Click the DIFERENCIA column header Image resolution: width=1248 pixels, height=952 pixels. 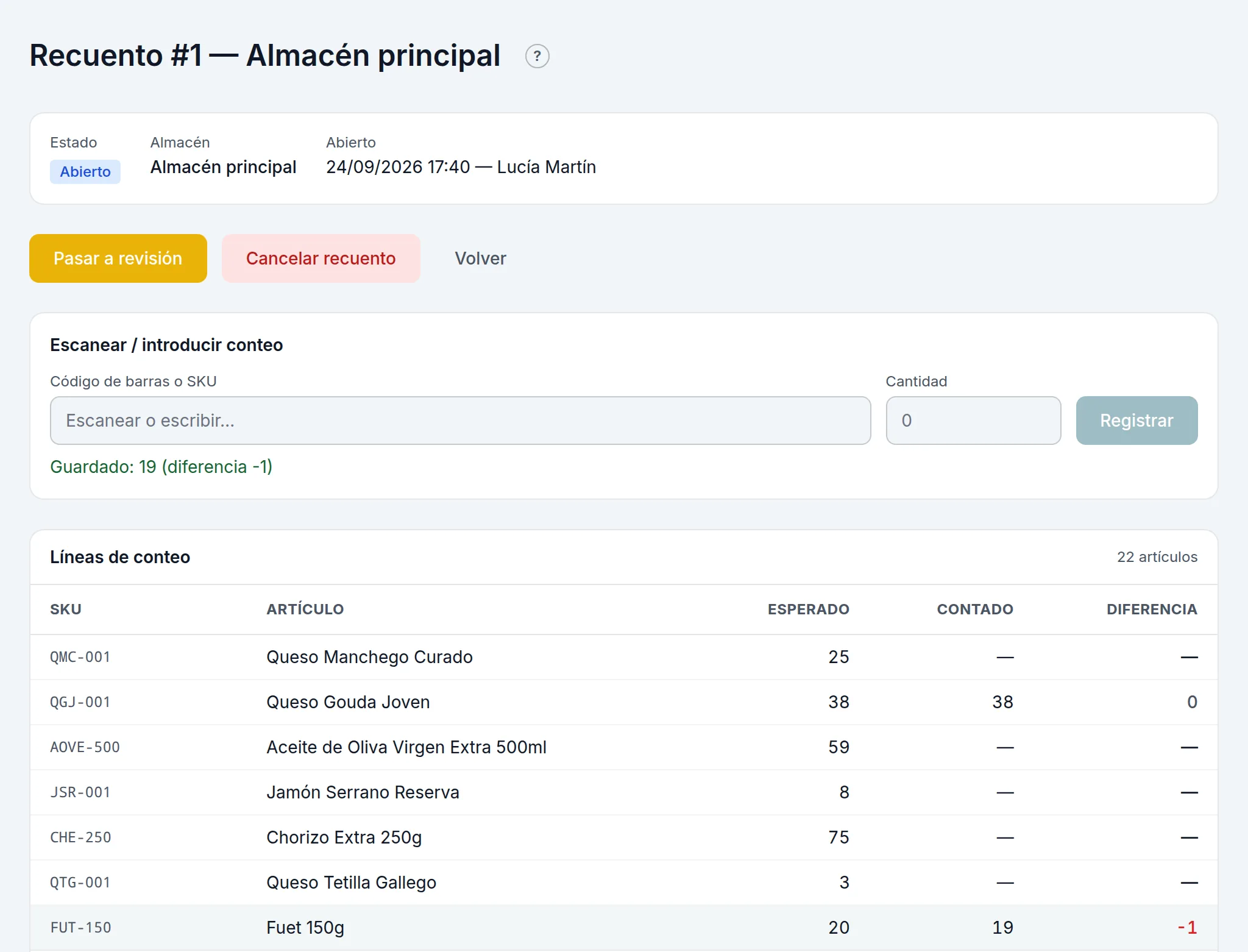pyautogui.click(x=1152, y=609)
